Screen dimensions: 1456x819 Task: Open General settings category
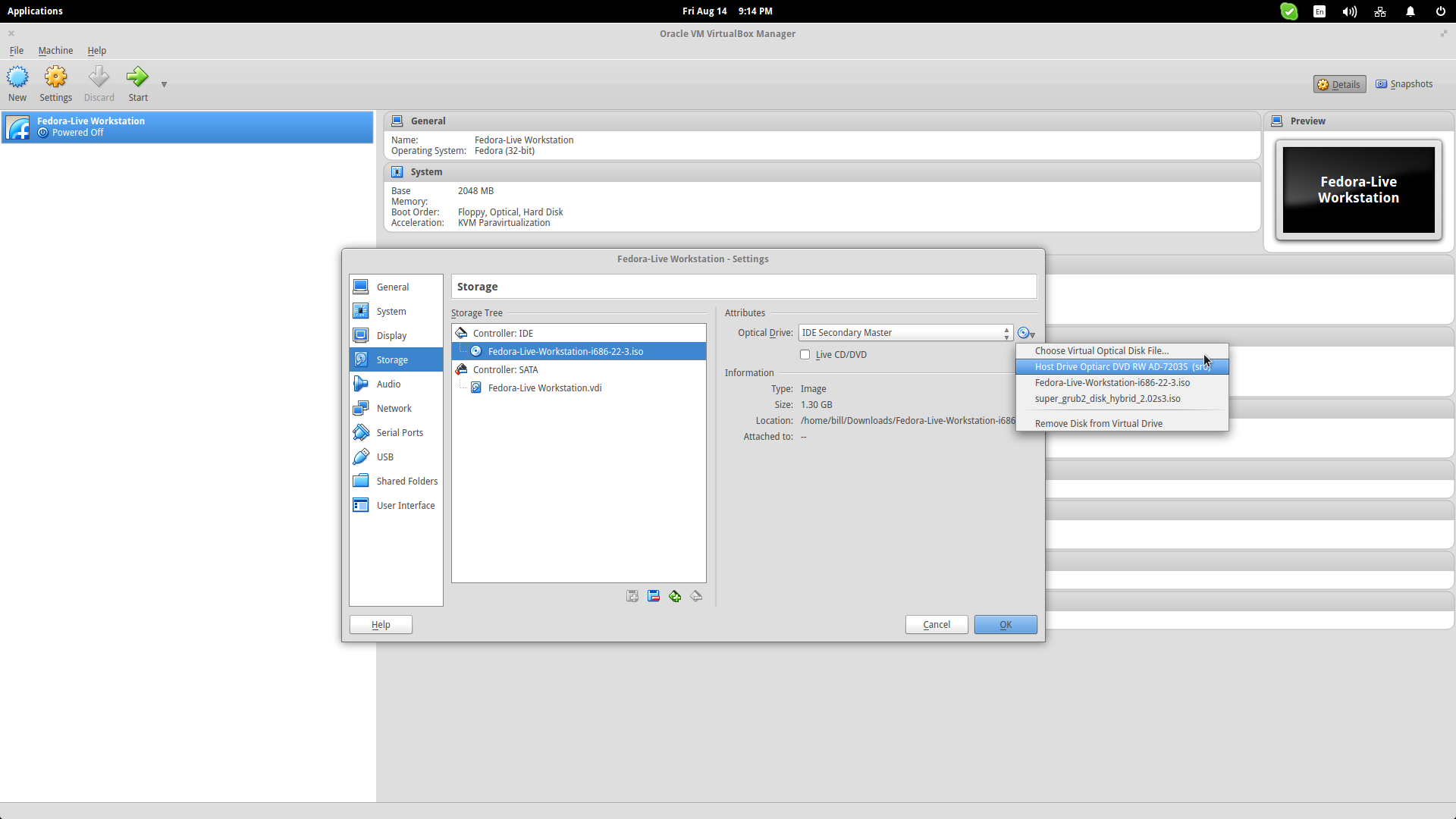396,287
